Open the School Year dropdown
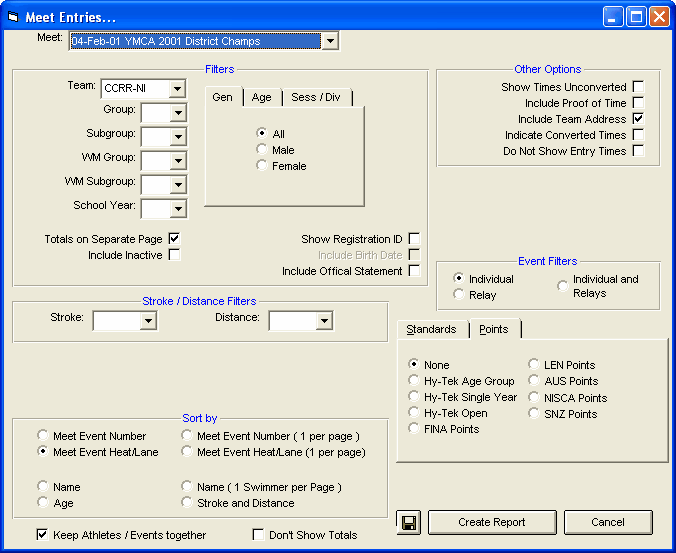676x553 pixels. pyautogui.click(x=177, y=209)
